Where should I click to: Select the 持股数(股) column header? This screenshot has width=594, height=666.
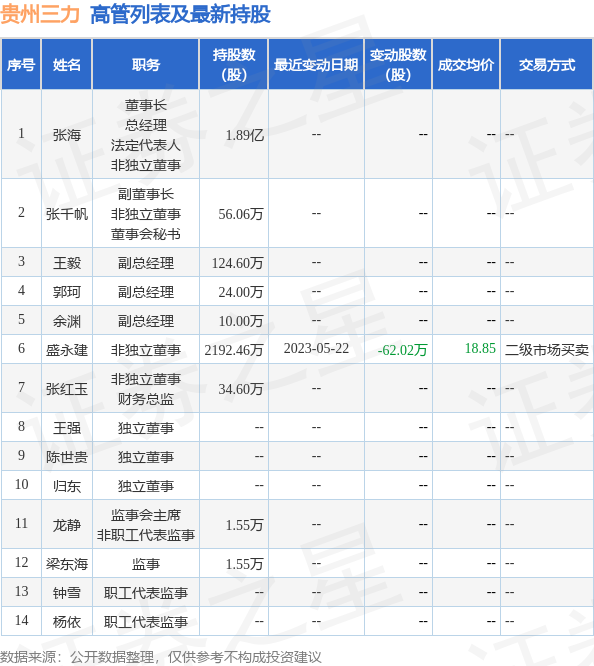pos(234,65)
